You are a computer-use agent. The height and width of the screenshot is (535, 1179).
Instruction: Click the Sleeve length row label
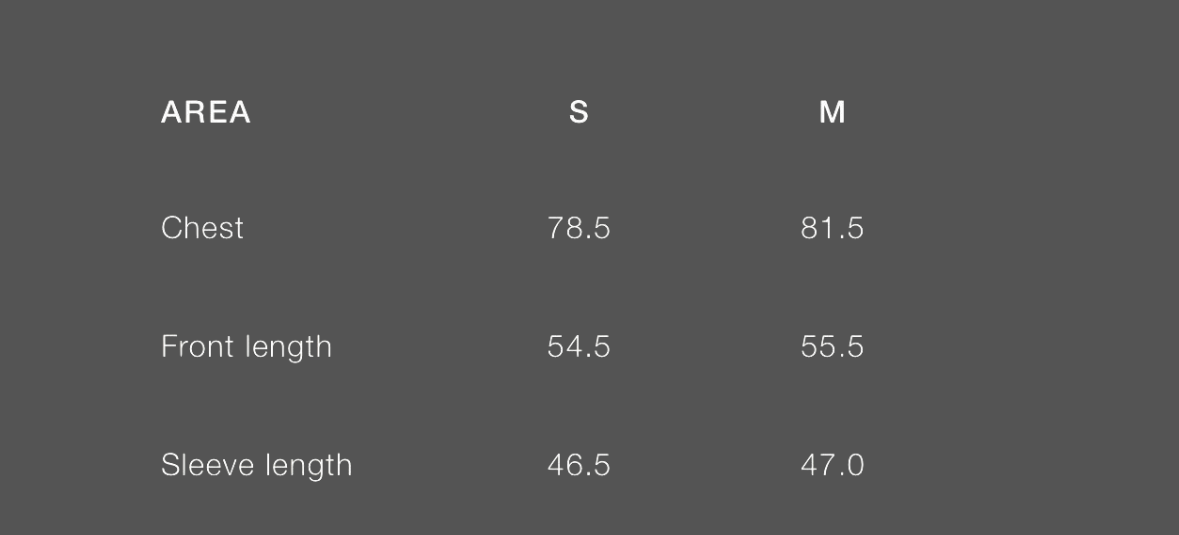(x=256, y=465)
